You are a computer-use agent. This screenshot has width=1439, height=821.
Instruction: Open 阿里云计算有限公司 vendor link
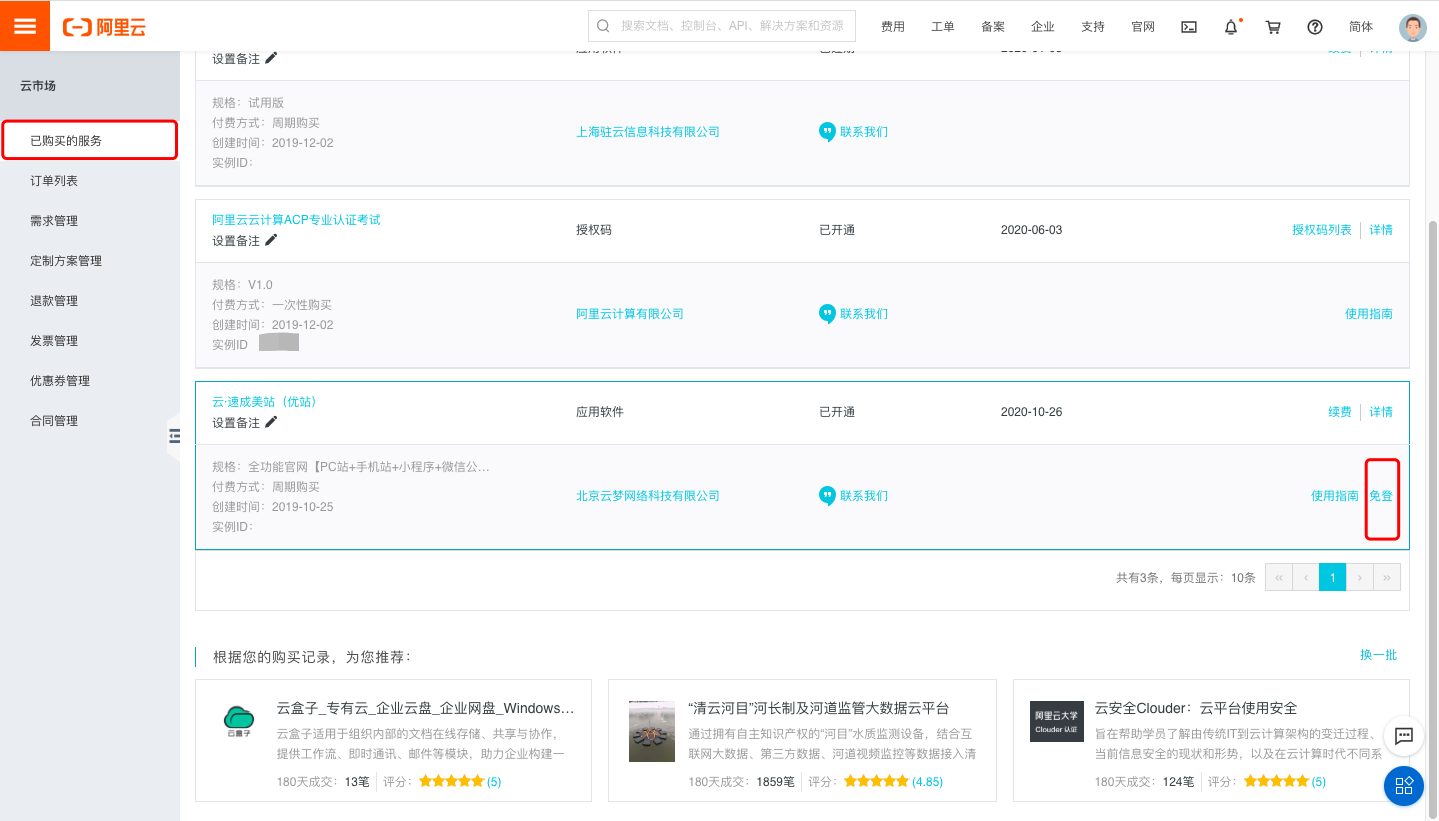630,314
